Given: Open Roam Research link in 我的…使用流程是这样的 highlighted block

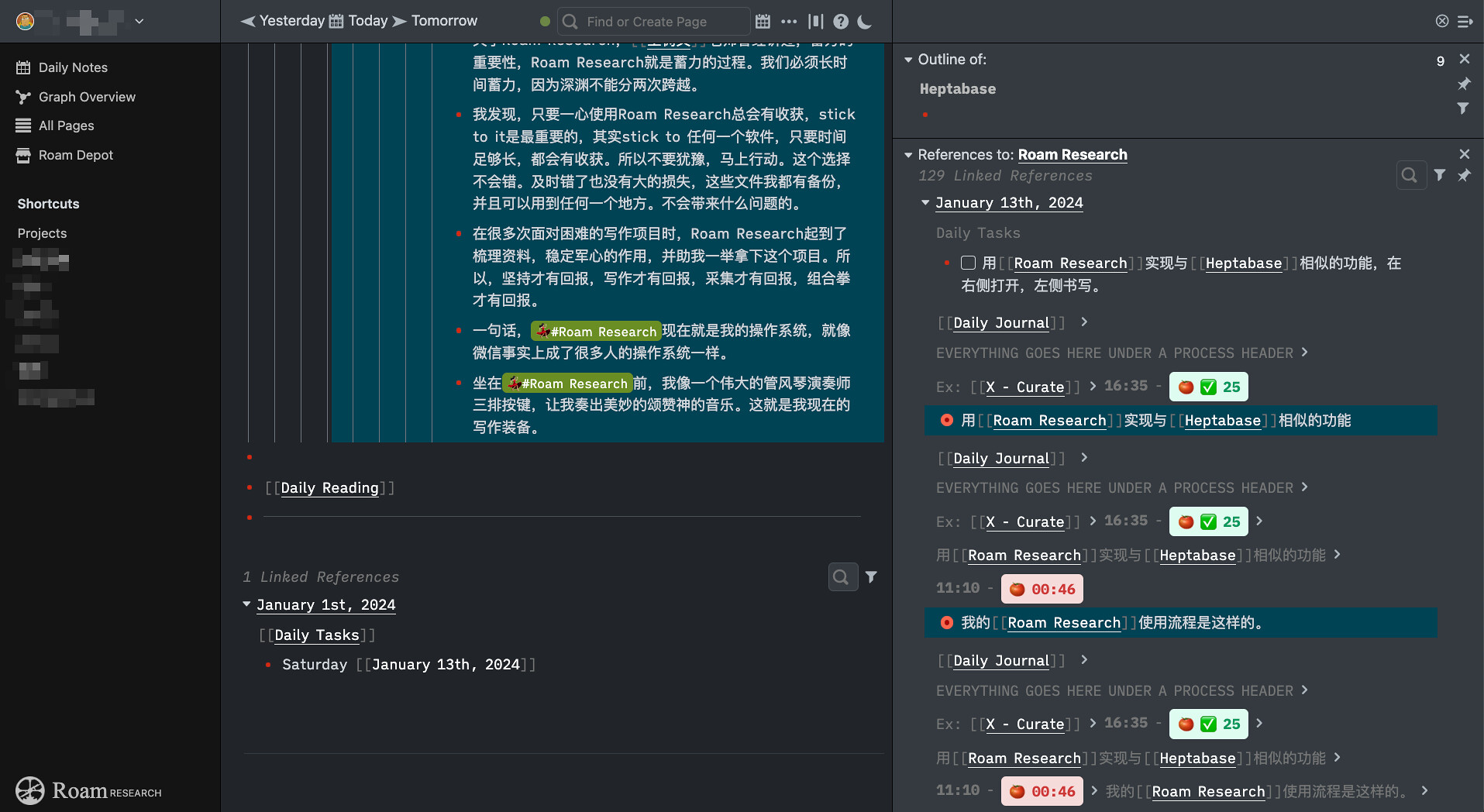Looking at the screenshot, I should point(1064,623).
